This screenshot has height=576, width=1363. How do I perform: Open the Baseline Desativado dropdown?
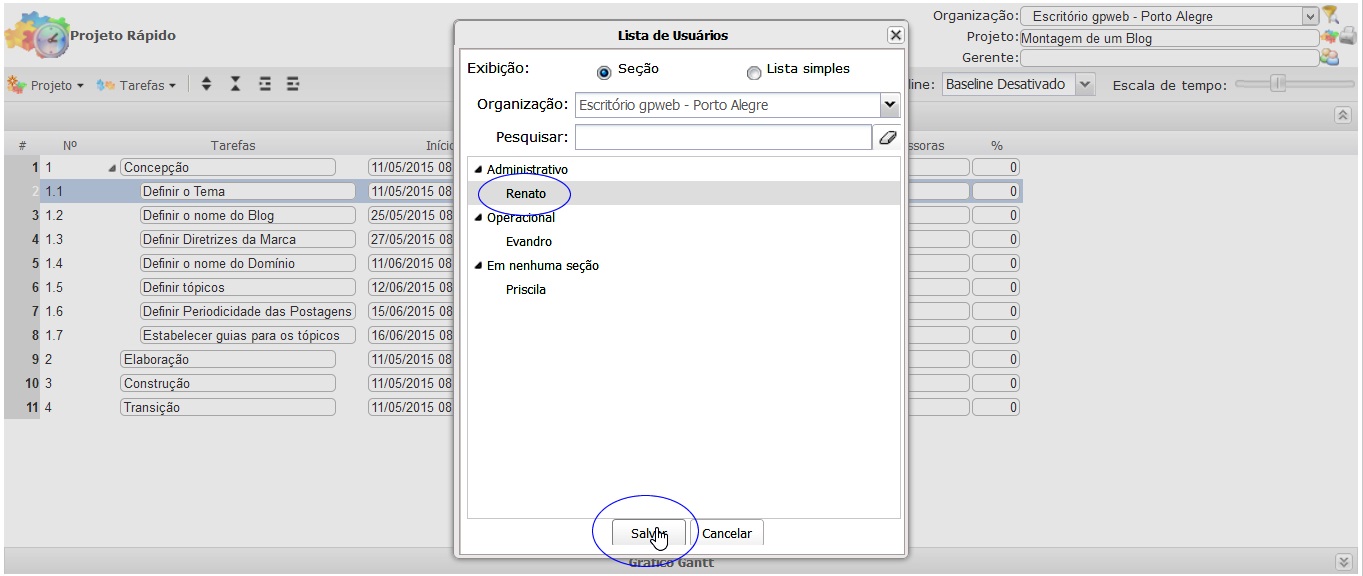[1085, 85]
